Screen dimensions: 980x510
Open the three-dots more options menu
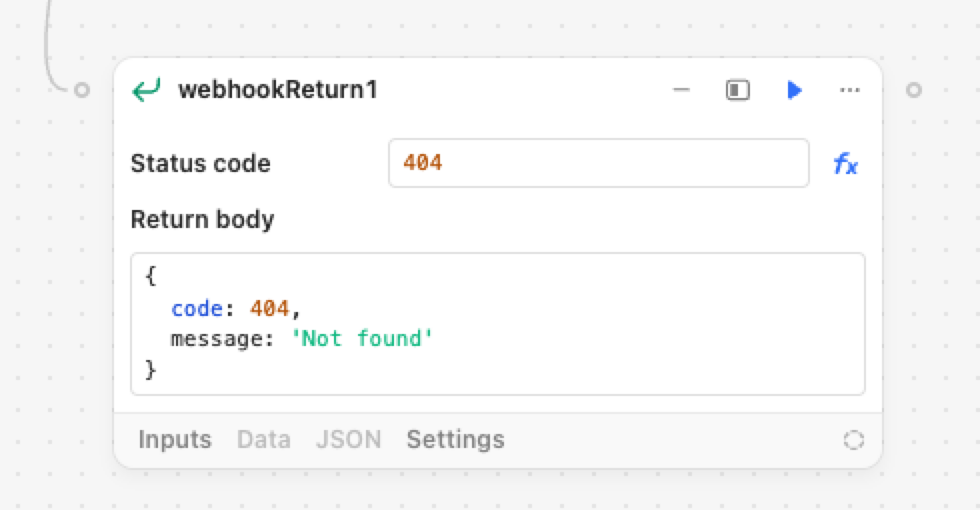click(x=849, y=90)
